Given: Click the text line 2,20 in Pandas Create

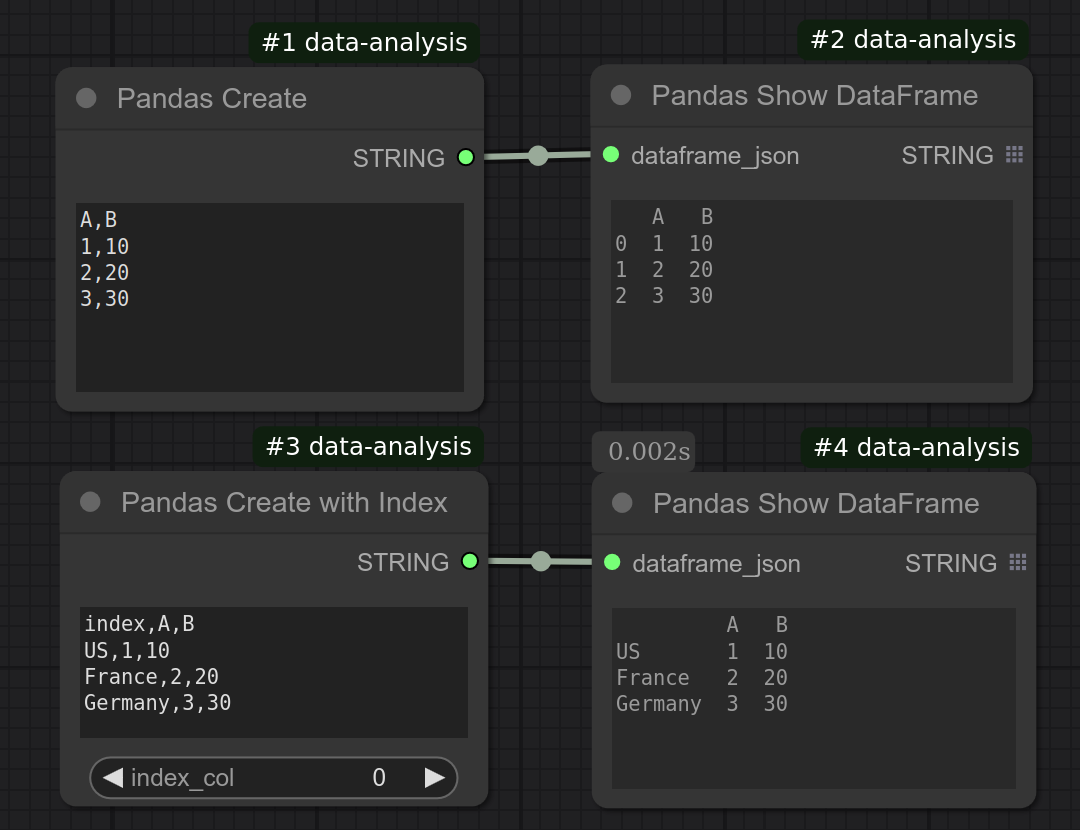Looking at the screenshot, I should tap(105, 272).
